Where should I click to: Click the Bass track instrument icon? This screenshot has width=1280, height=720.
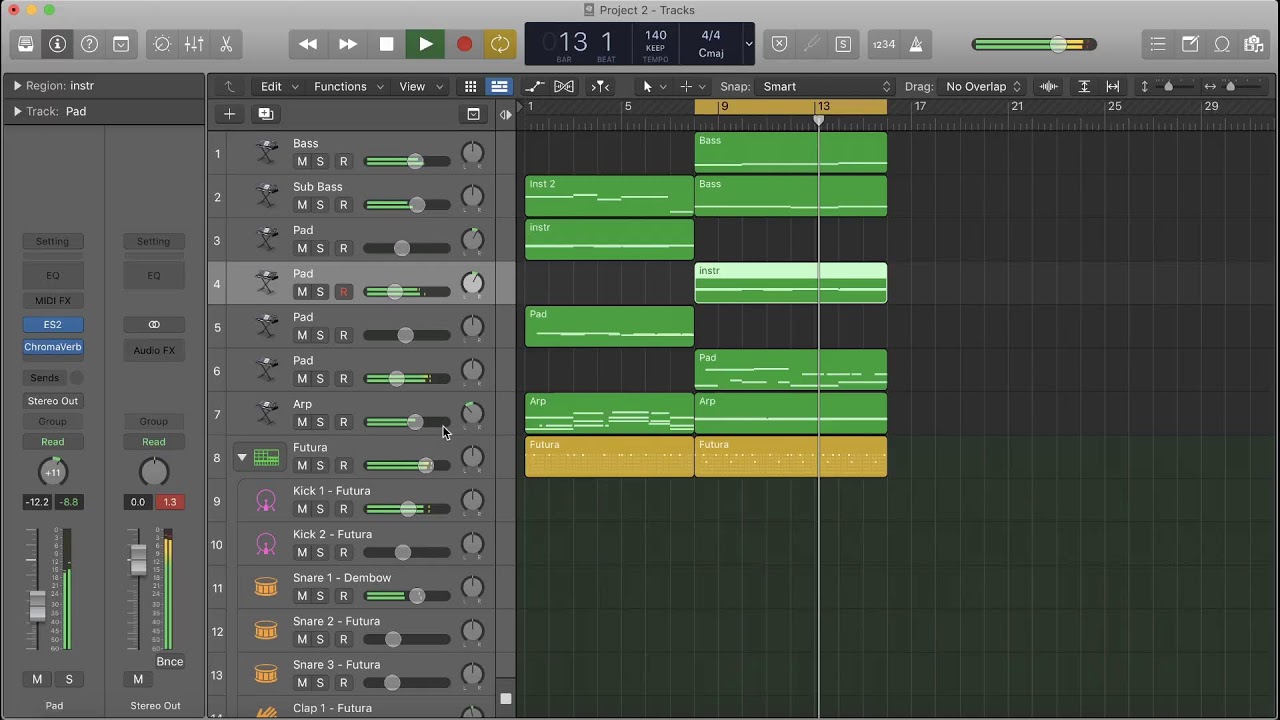[x=266, y=153]
